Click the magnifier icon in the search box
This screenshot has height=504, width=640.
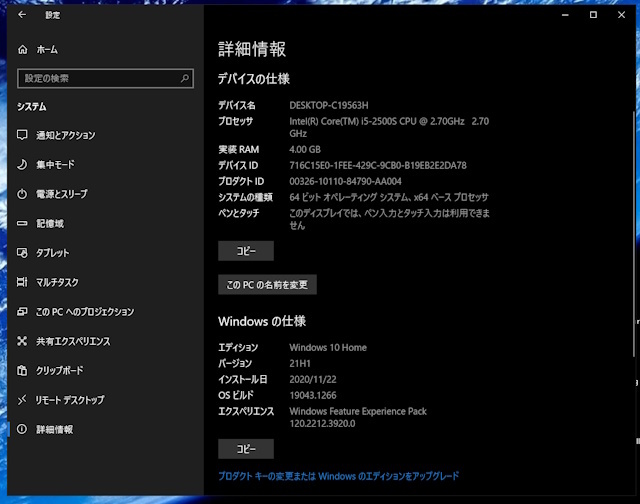pyautogui.click(x=184, y=78)
